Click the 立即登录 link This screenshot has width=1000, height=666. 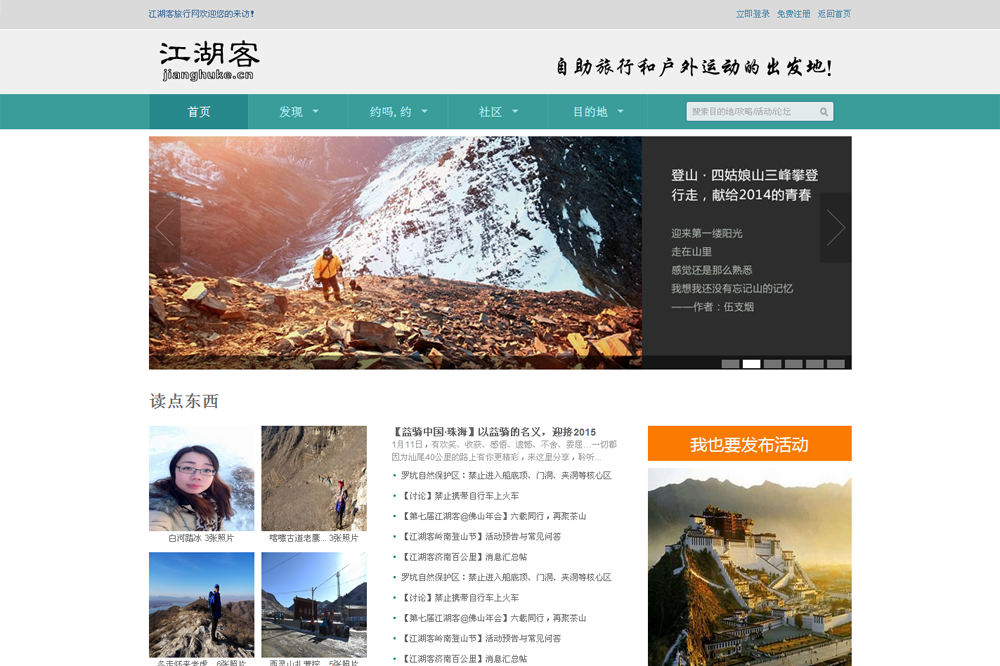pos(753,14)
